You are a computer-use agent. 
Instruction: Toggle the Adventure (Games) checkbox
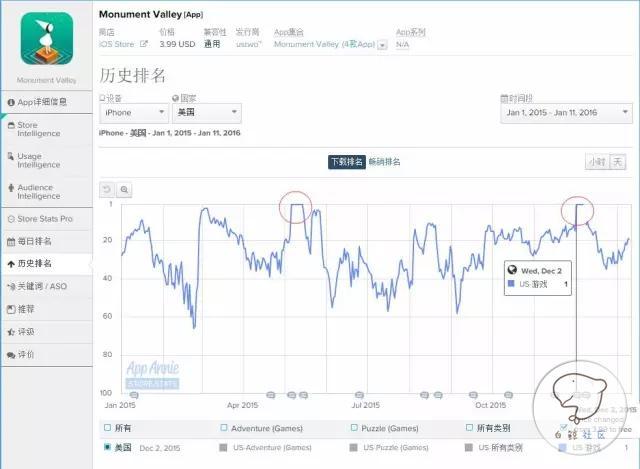click(223, 429)
